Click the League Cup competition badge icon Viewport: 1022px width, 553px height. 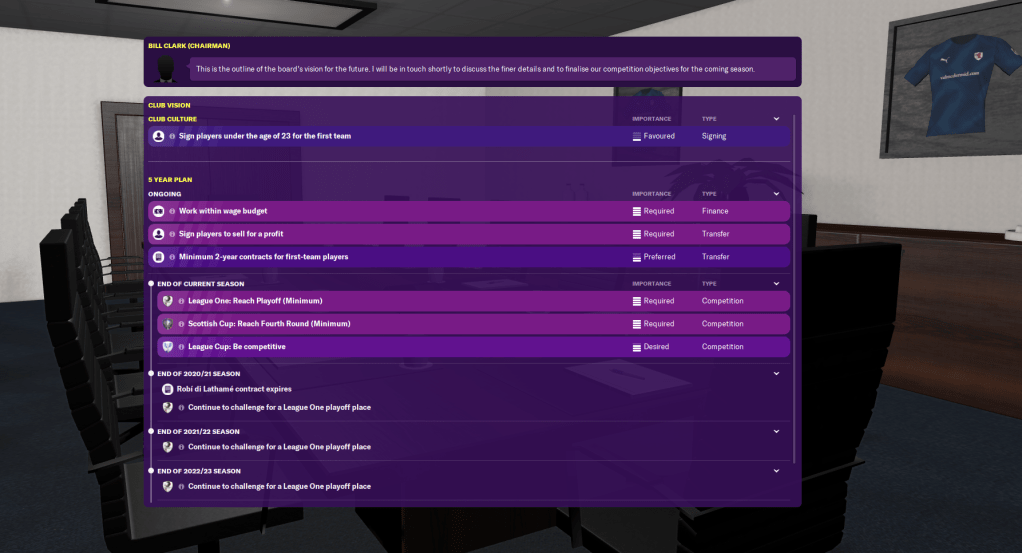click(167, 347)
